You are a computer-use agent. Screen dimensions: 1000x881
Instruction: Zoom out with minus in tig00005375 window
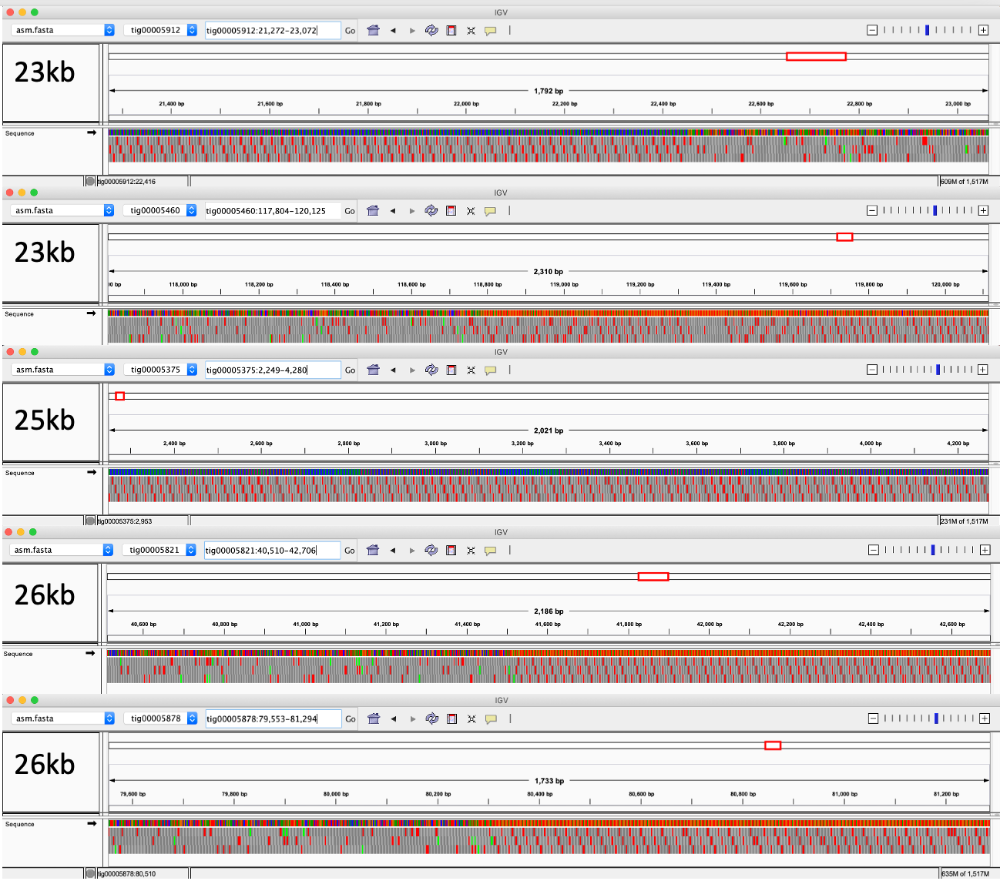pos(872,369)
